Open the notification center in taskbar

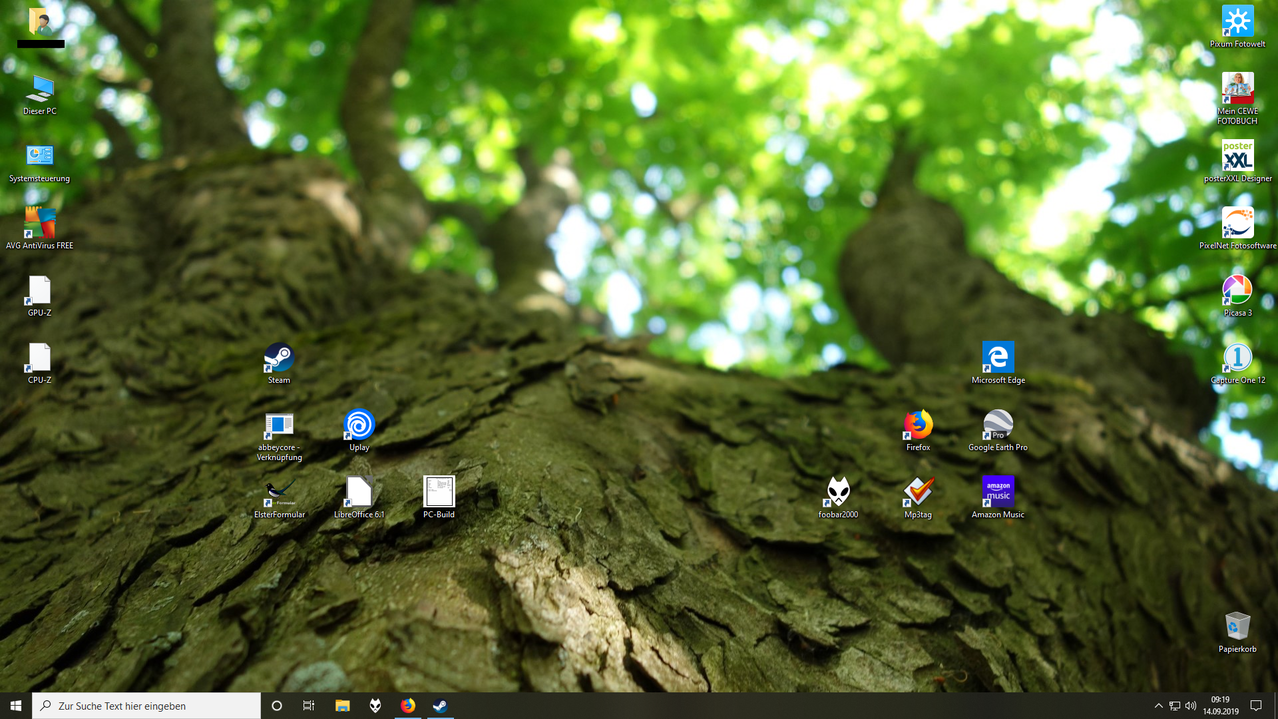pos(1257,706)
